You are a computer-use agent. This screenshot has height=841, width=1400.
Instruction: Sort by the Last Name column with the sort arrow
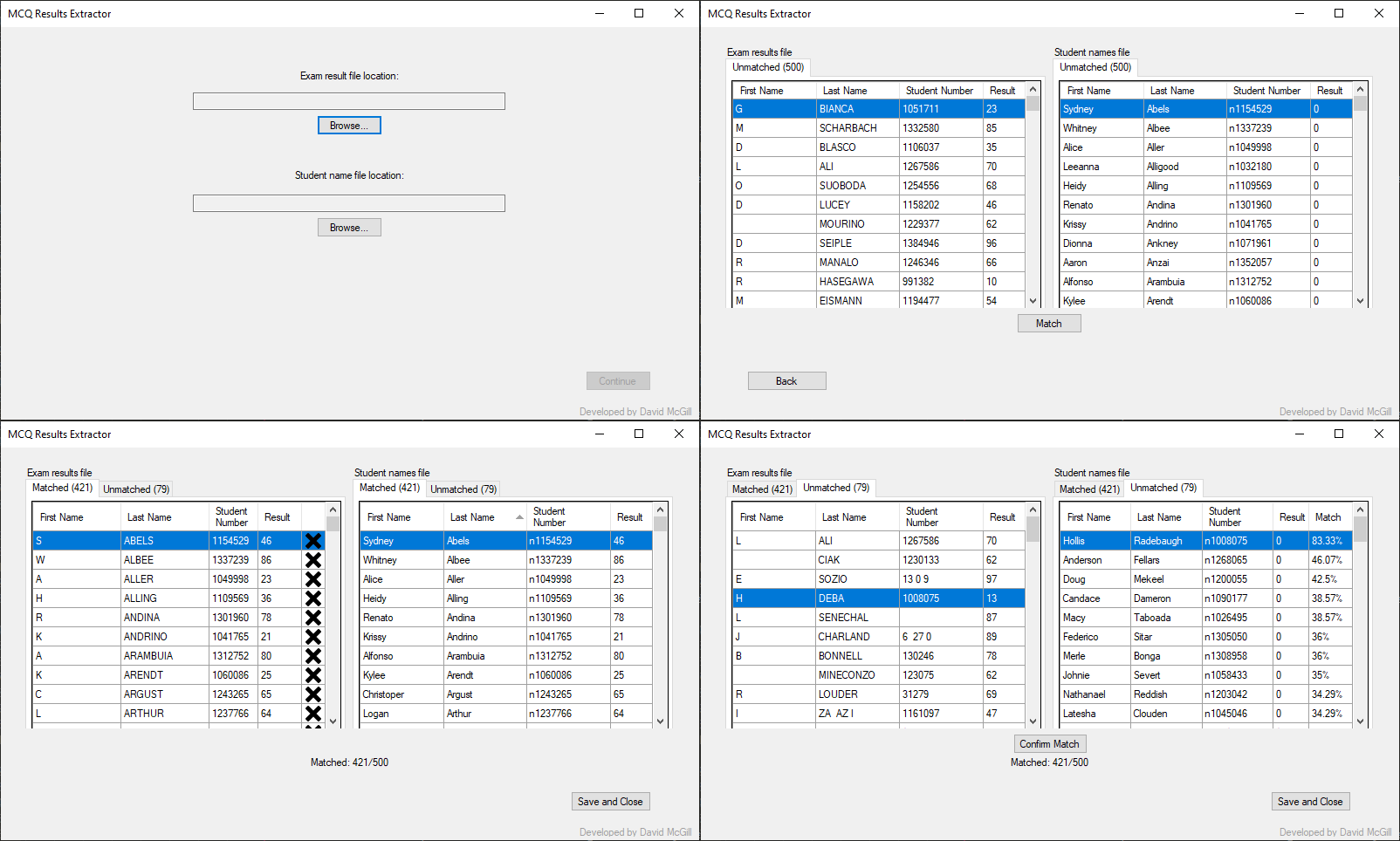519,517
